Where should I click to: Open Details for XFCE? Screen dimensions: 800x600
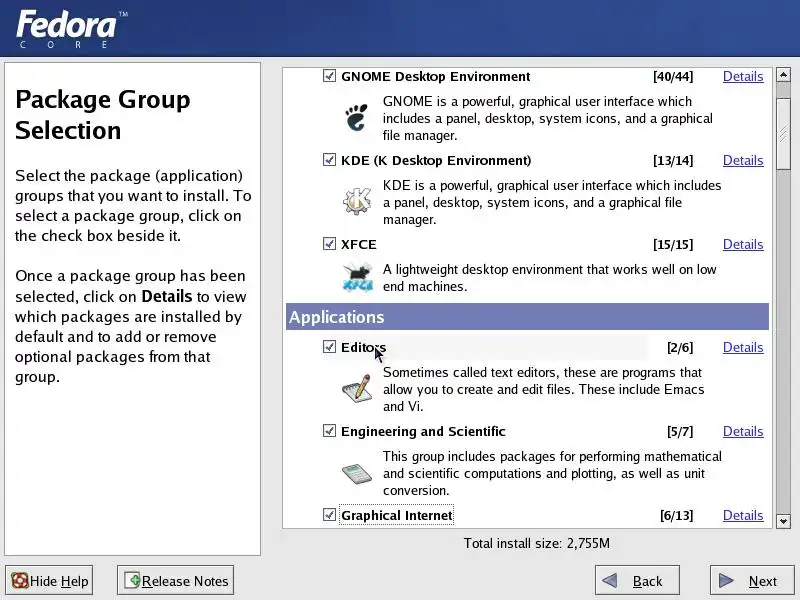point(743,244)
